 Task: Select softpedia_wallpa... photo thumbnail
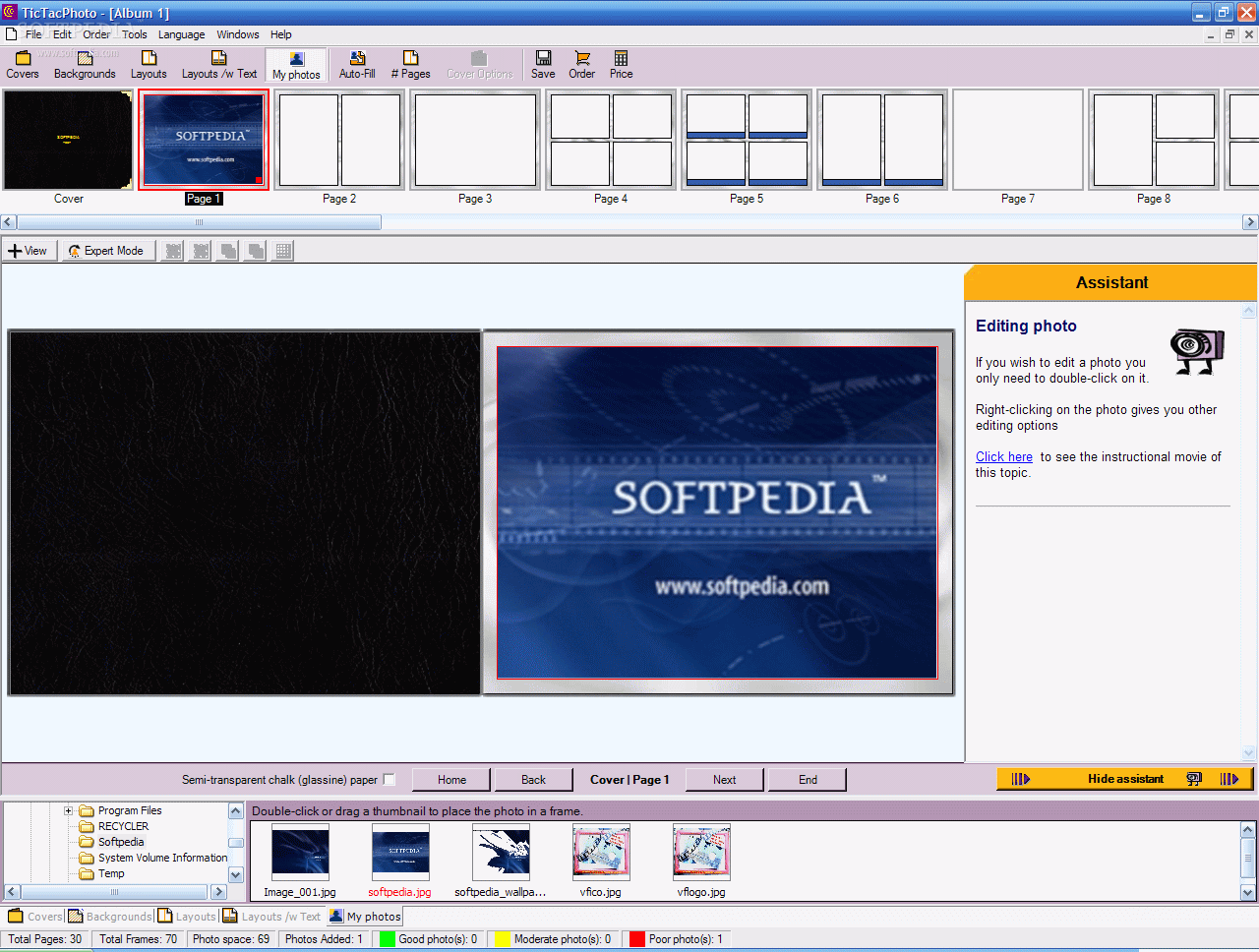click(501, 853)
